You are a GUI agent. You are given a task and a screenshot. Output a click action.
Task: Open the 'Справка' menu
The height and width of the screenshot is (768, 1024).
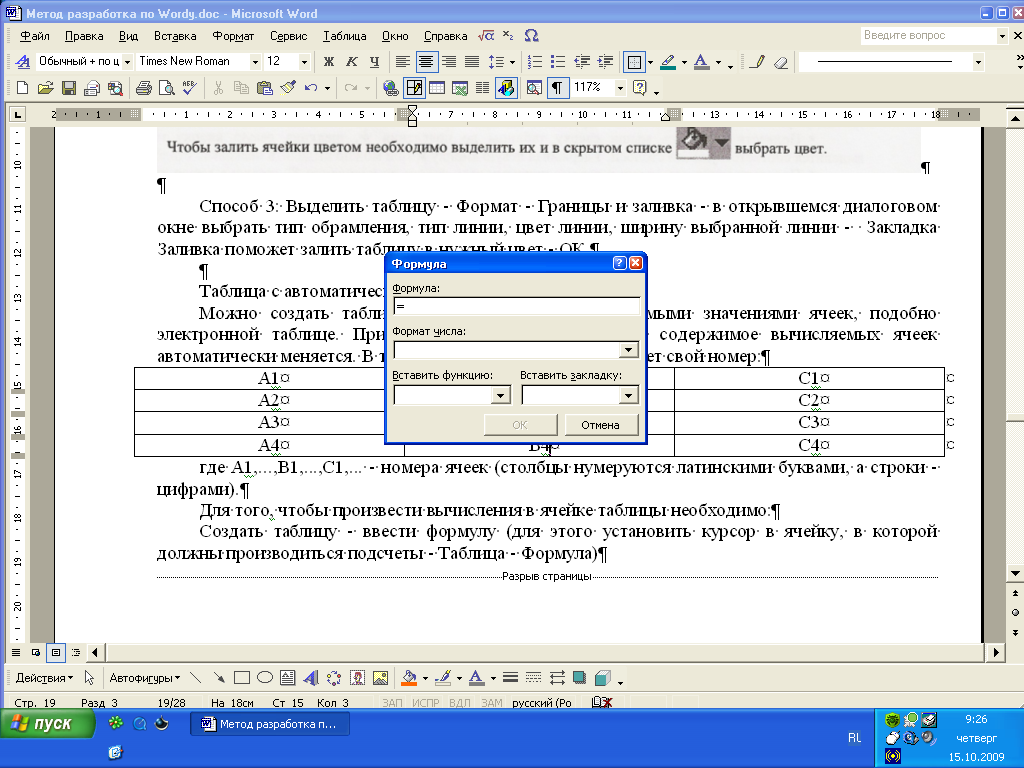(x=445, y=36)
